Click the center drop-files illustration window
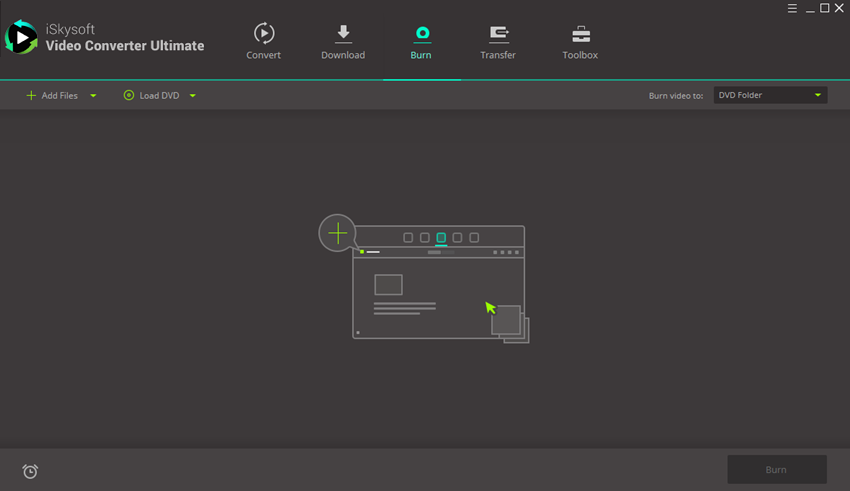Image resolution: width=850 pixels, height=491 pixels. tap(438, 290)
